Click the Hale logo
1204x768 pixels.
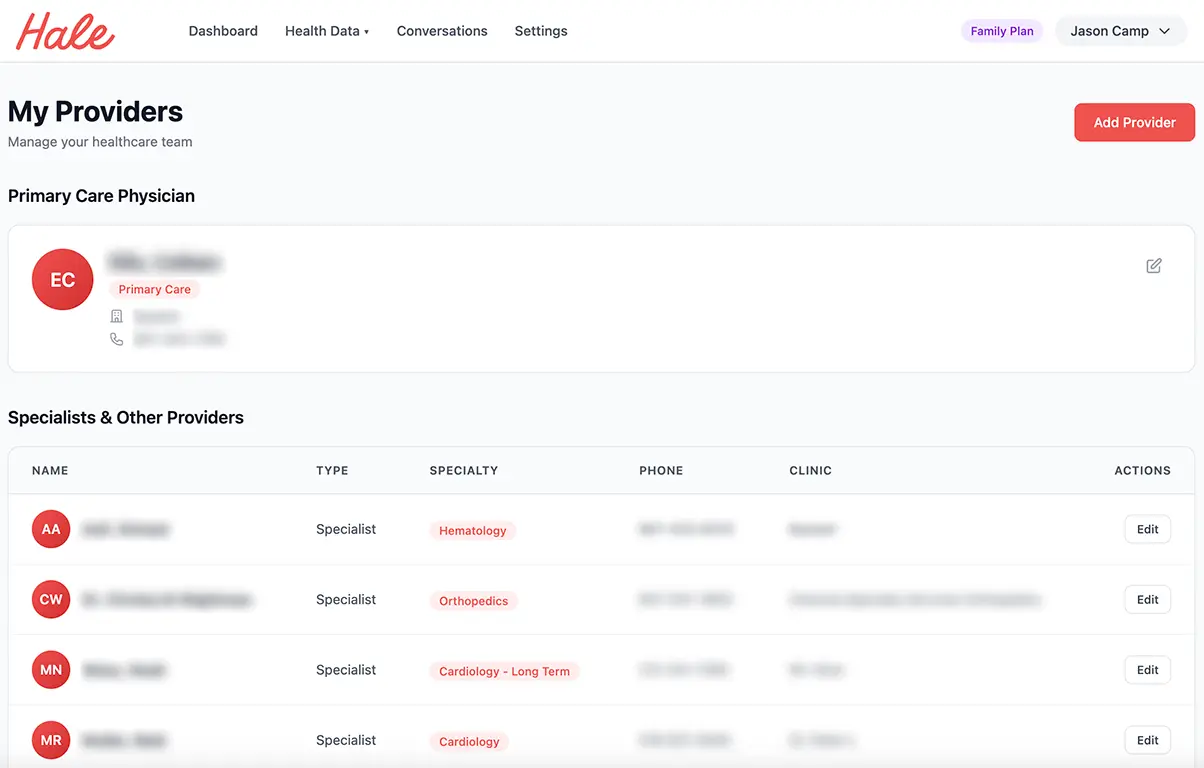(65, 31)
